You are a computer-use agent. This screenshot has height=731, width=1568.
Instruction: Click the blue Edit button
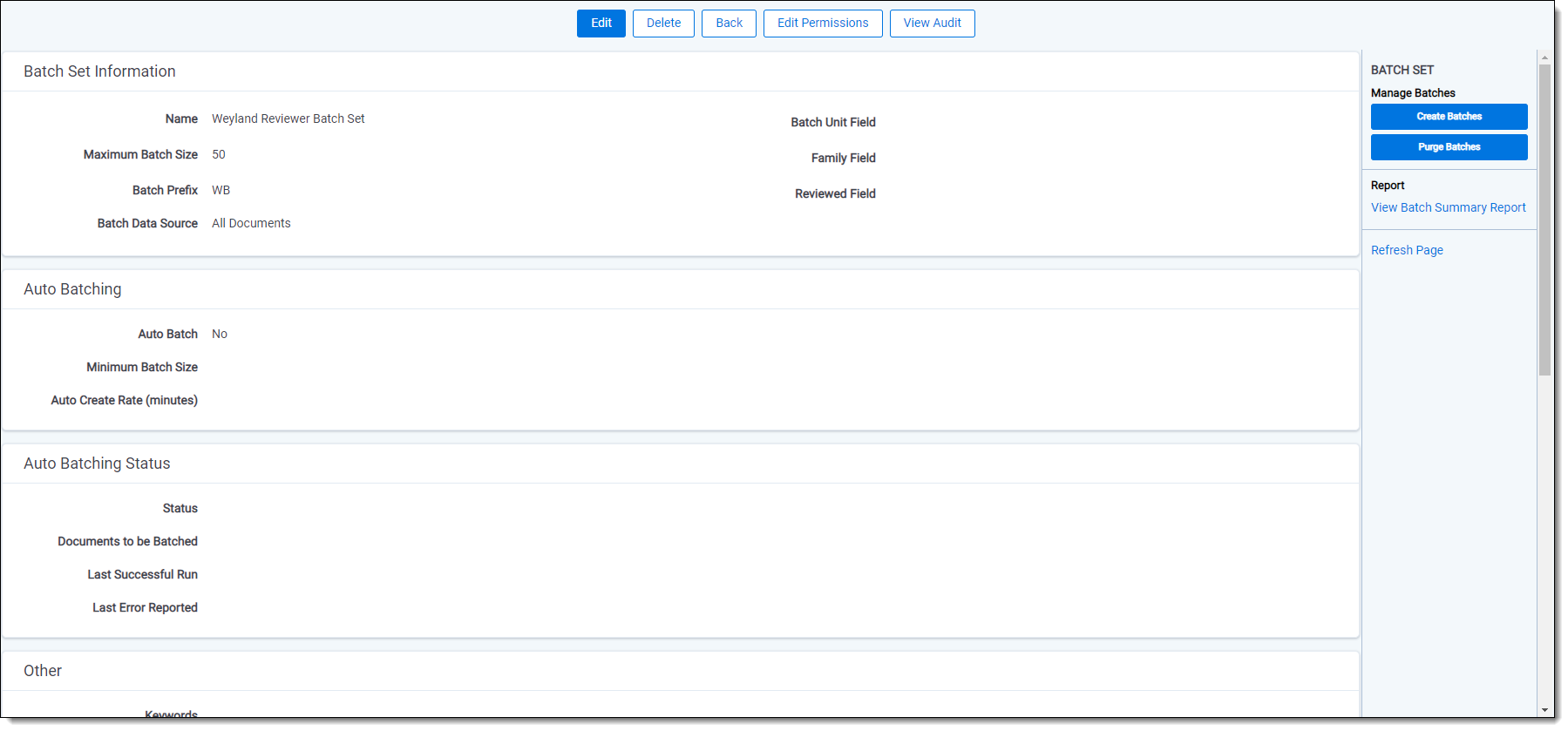pyautogui.click(x=601, y=24)
